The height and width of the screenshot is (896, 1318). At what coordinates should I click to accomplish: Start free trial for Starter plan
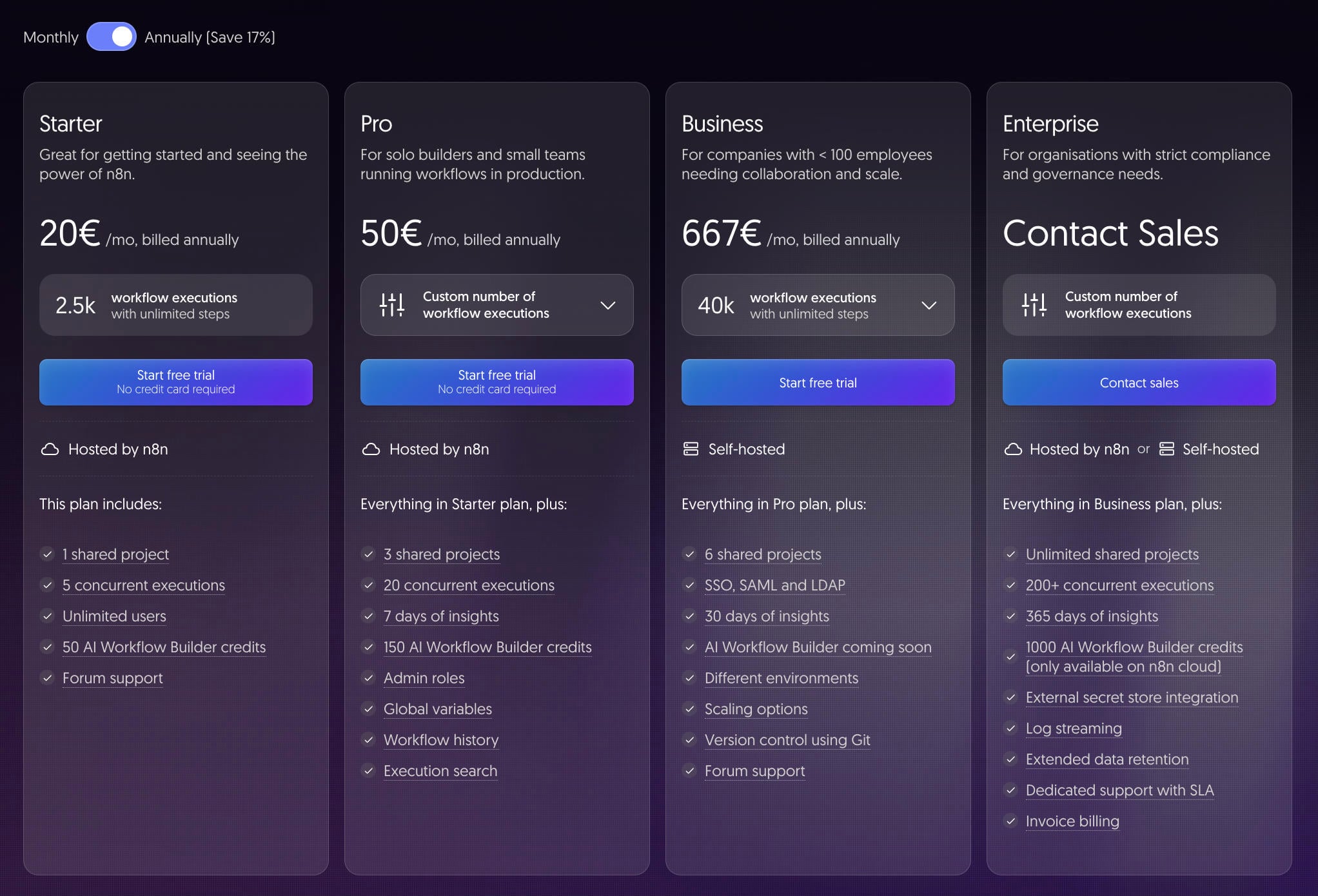[x=175, y=382]
